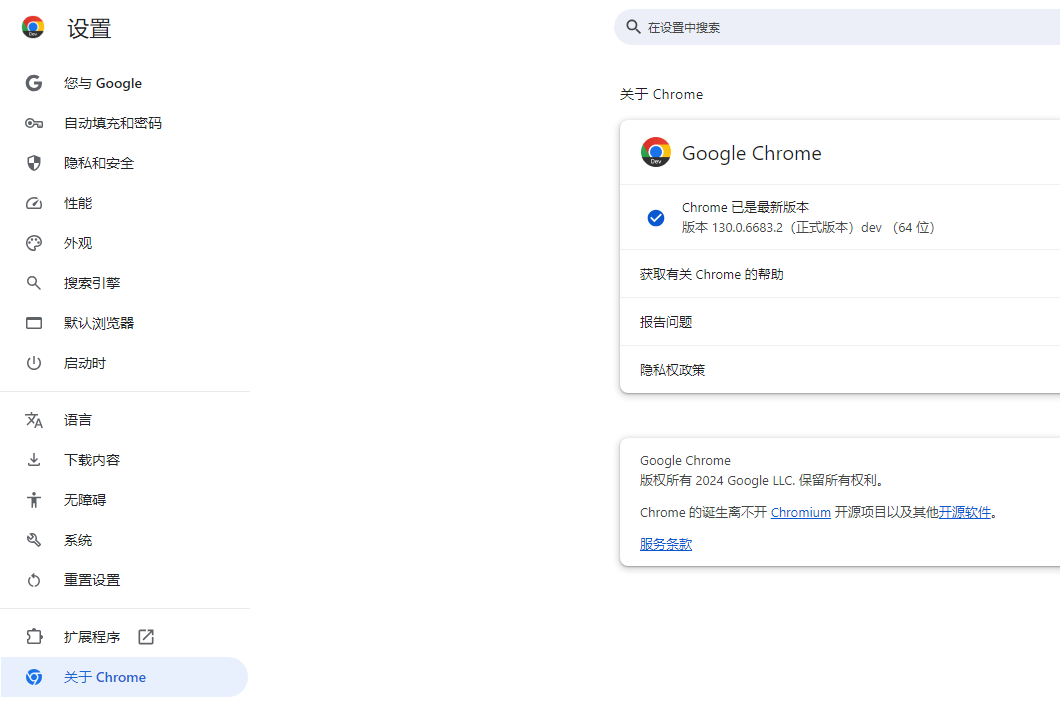Open the Chromium project link
This screenshot has height=712, width=1060.
click(x=800, y=512)
